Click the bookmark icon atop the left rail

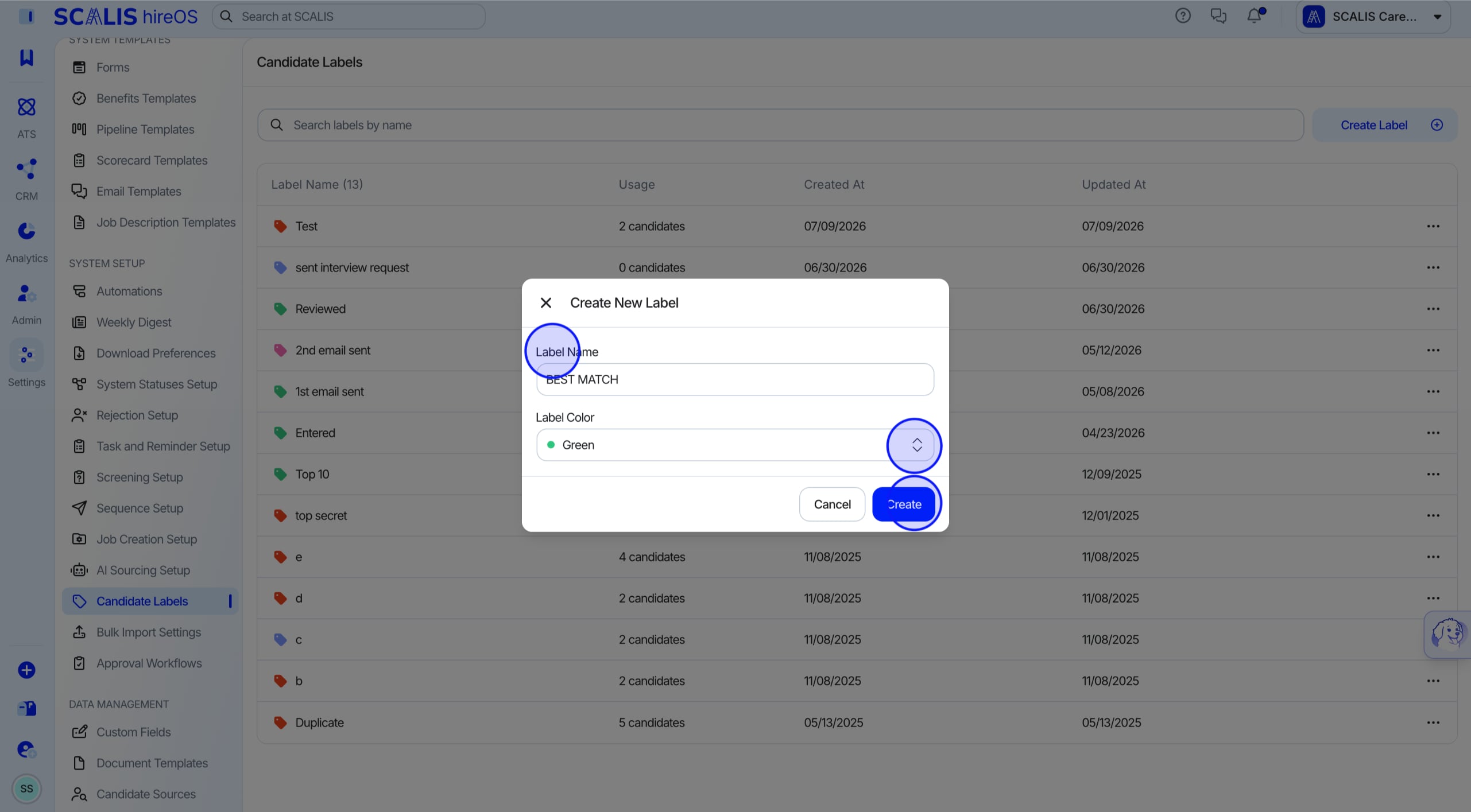pos(26,57)
